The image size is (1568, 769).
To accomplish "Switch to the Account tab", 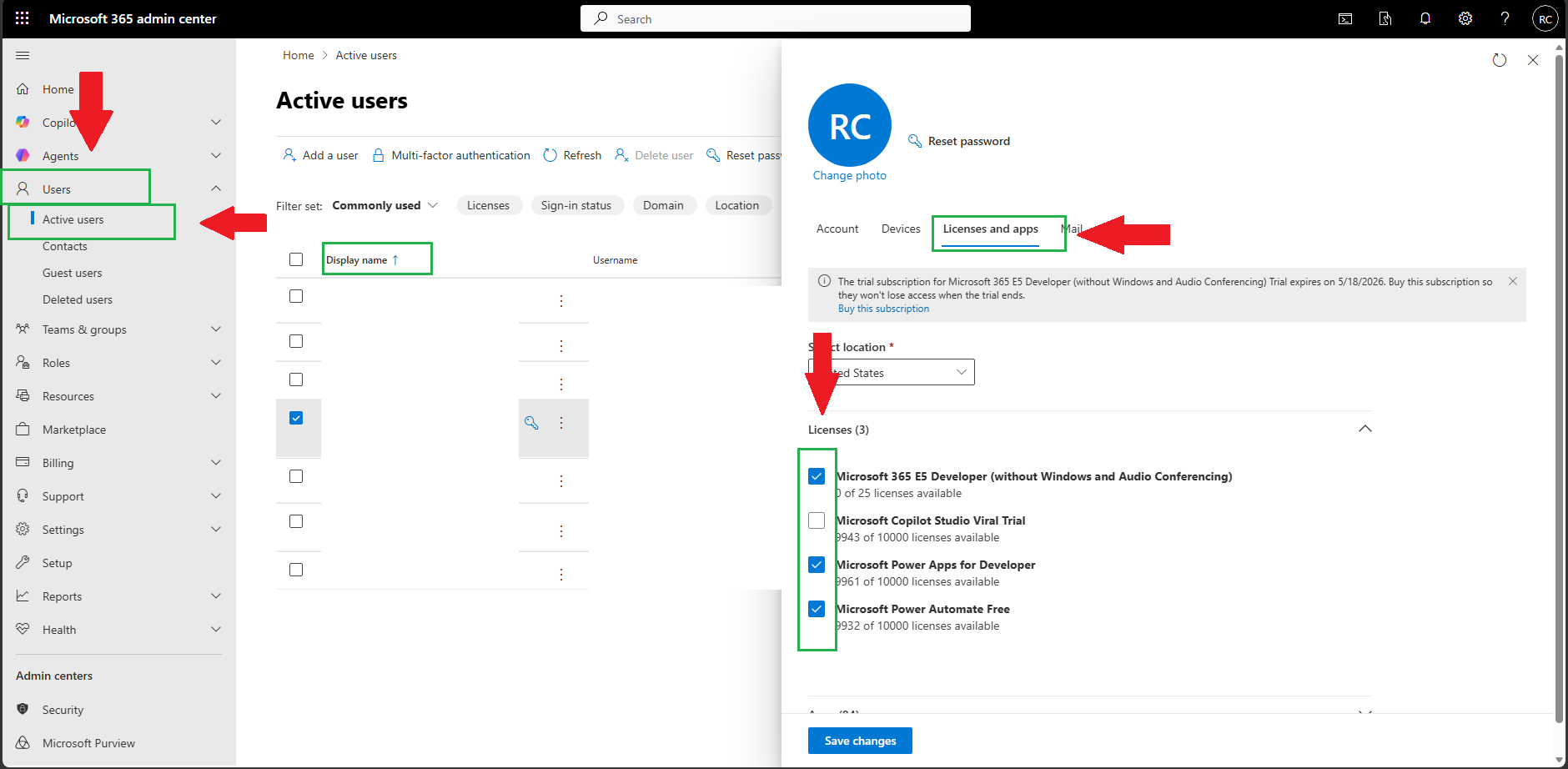I will tap(837, 229).
